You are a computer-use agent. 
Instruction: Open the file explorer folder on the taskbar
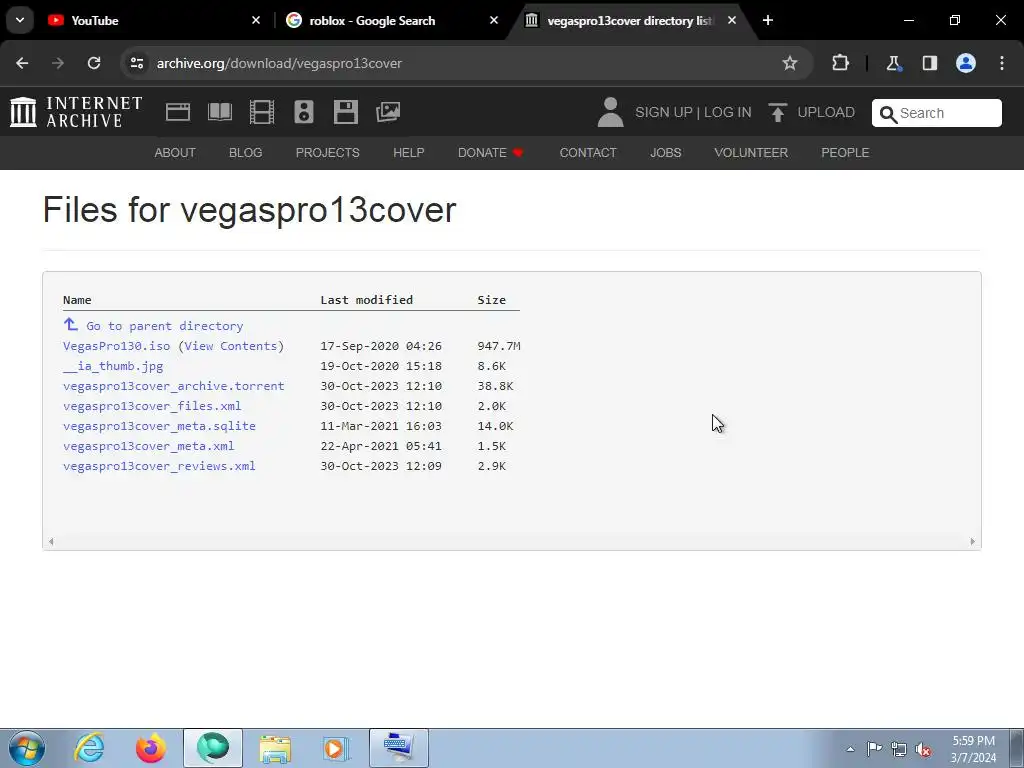275,748
